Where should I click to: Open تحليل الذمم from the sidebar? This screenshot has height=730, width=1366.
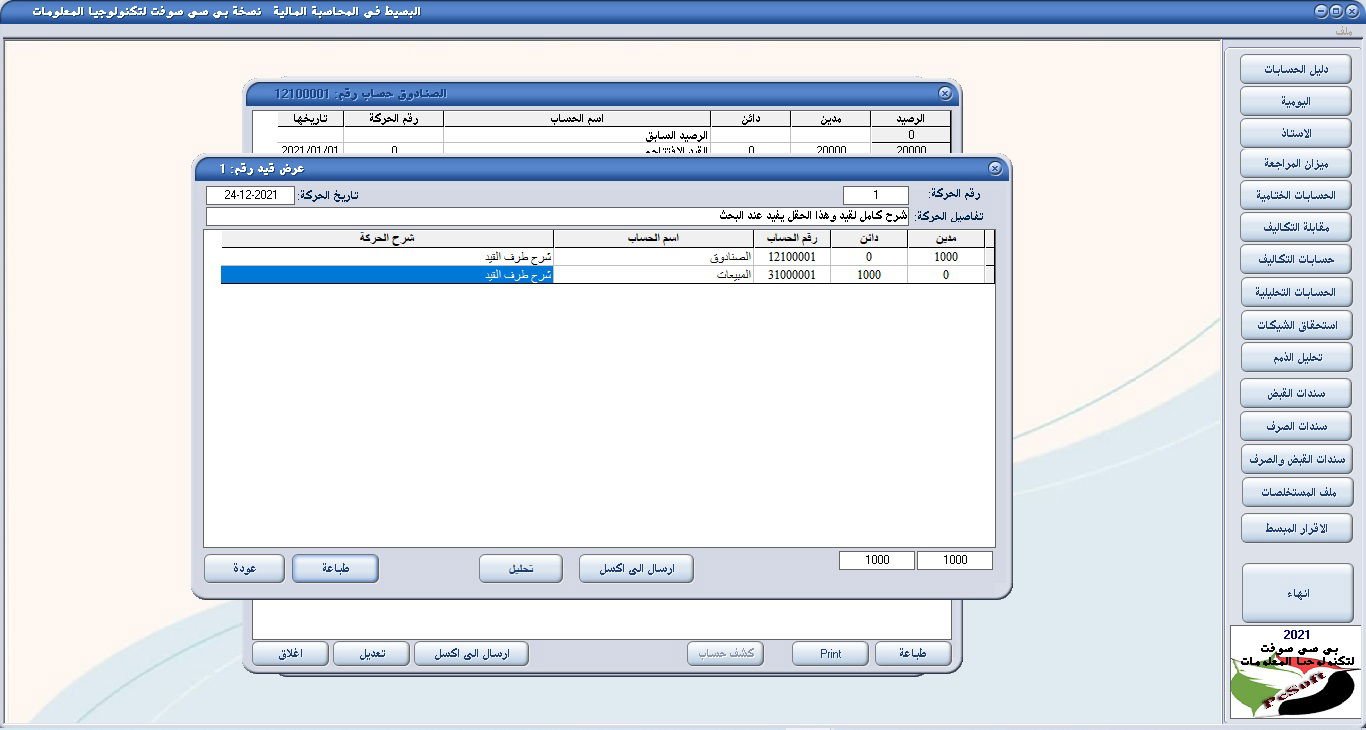point(1295,357)
